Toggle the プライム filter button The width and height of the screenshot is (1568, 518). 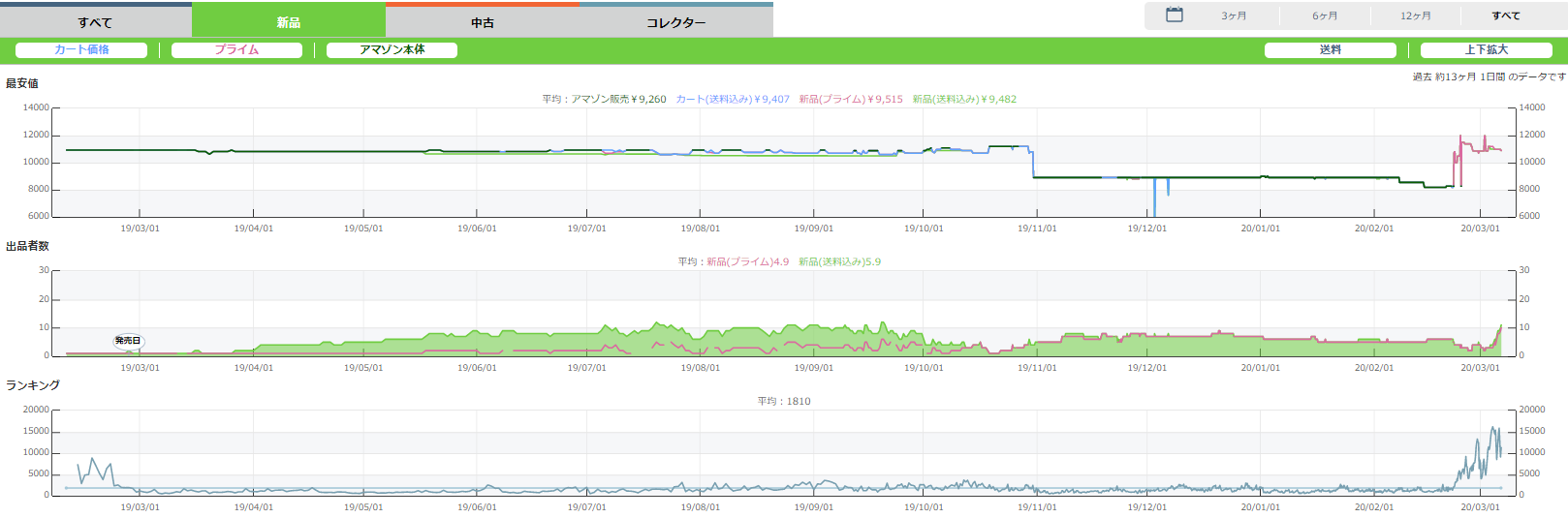pyautogui.click(x=236, y=50)
